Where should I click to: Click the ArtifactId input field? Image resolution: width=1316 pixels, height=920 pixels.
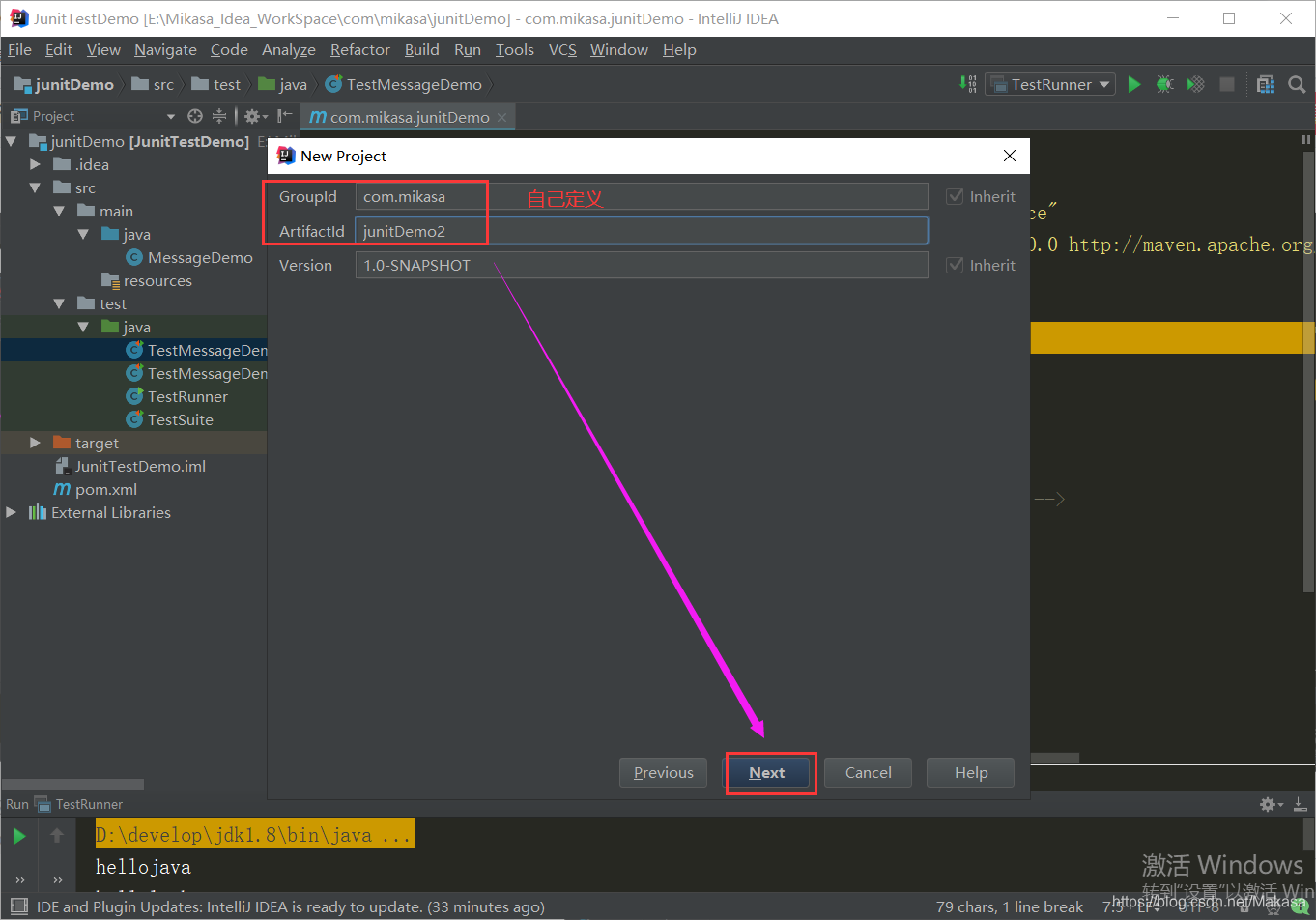tap(642, 231)
